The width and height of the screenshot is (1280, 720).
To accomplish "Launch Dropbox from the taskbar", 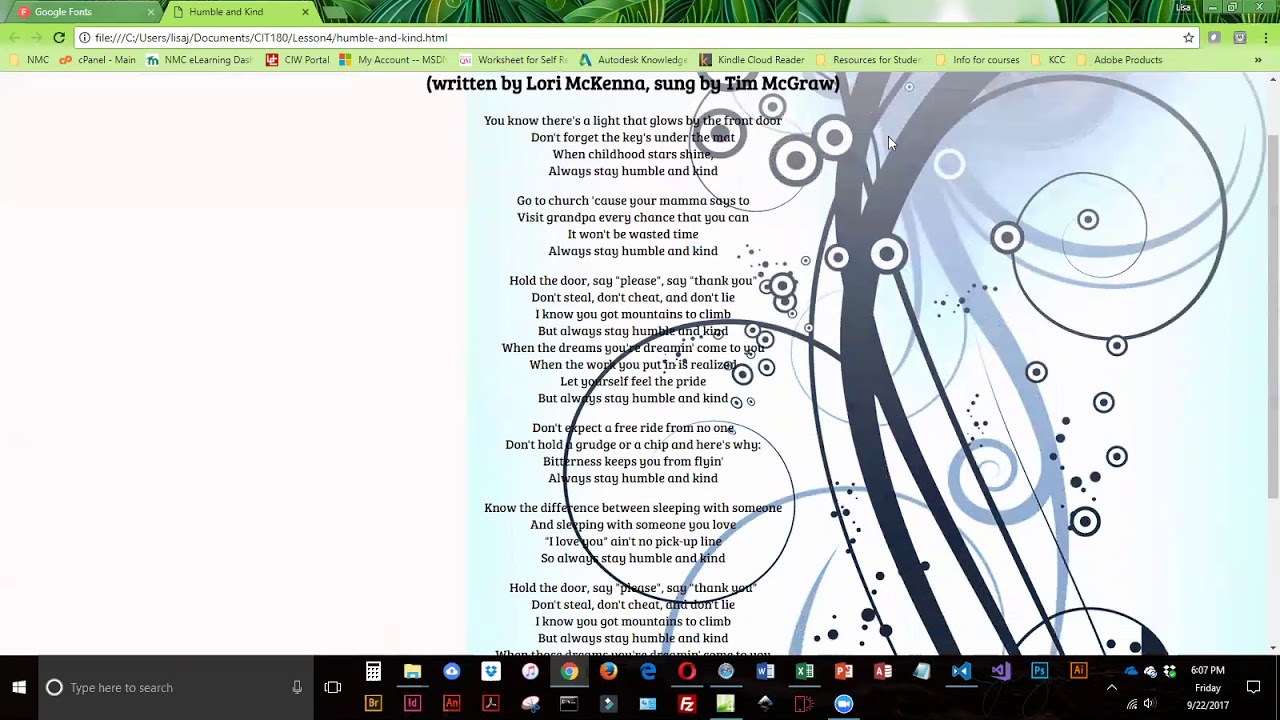I will pos(490,671).
